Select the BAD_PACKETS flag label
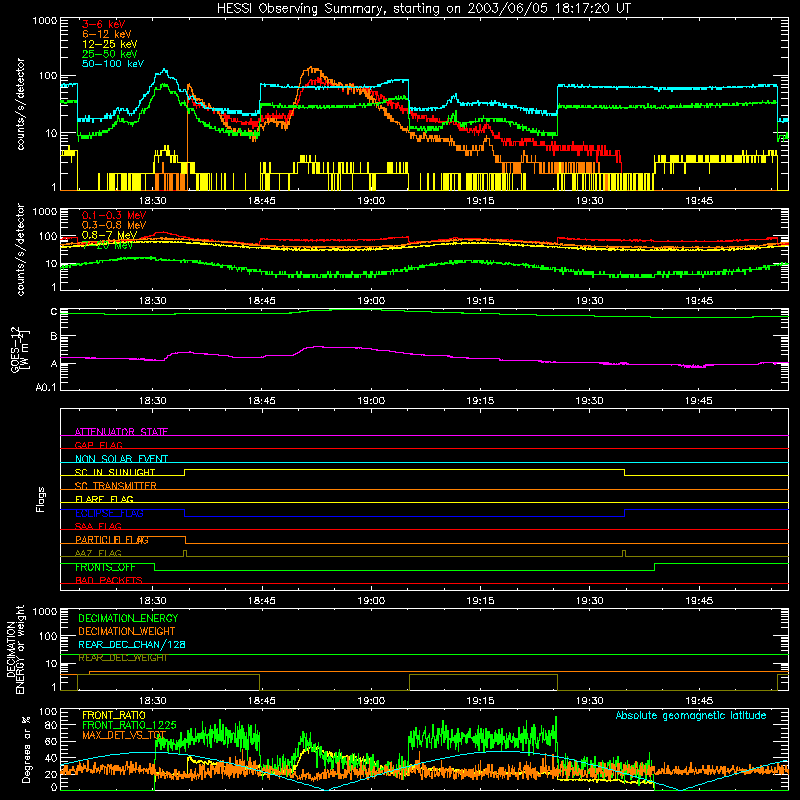Image resolution: width=800 pixels, height=800 pixels. (109, 580)
